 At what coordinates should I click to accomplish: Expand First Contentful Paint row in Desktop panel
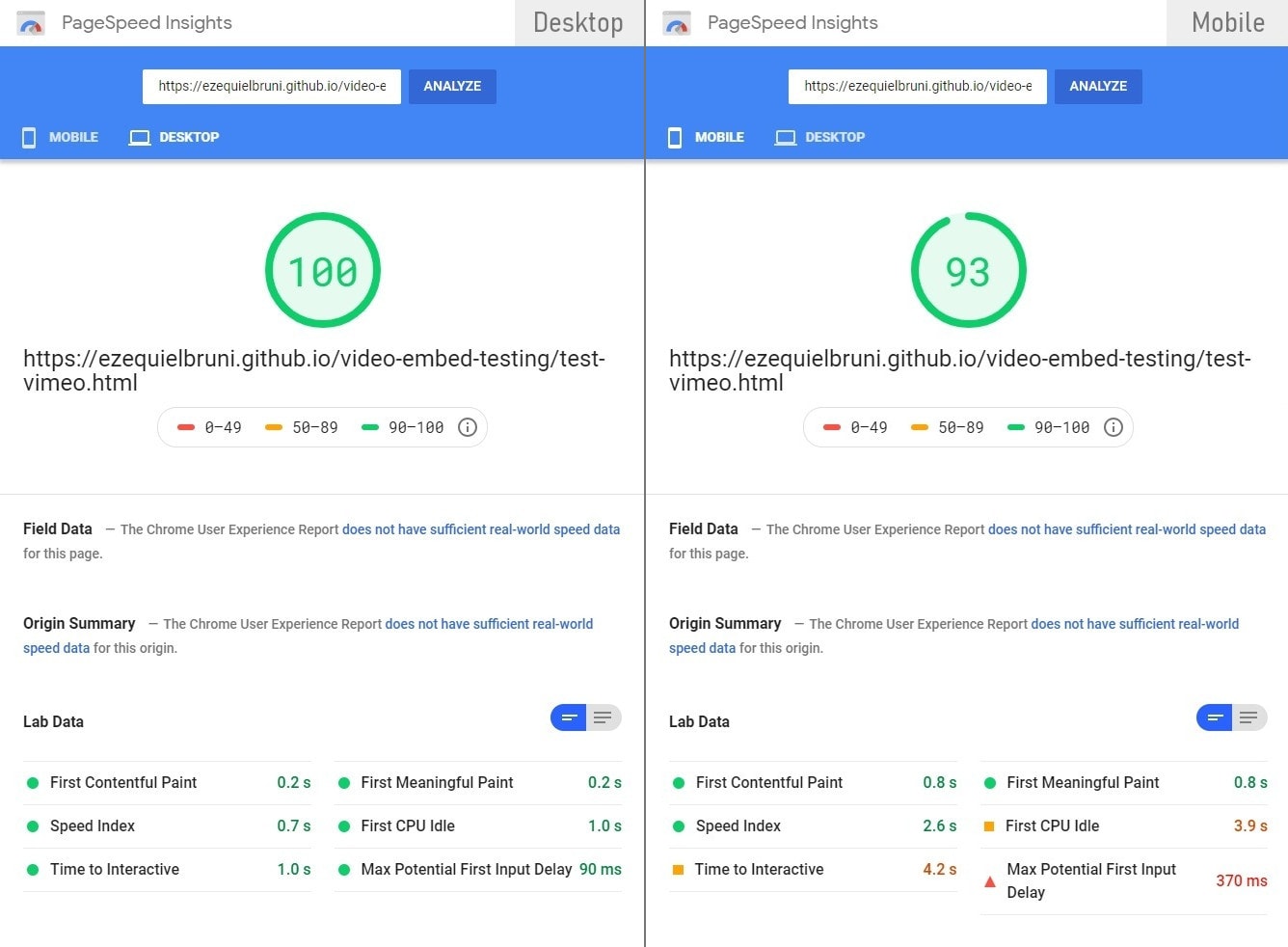[x=168, y=783]
